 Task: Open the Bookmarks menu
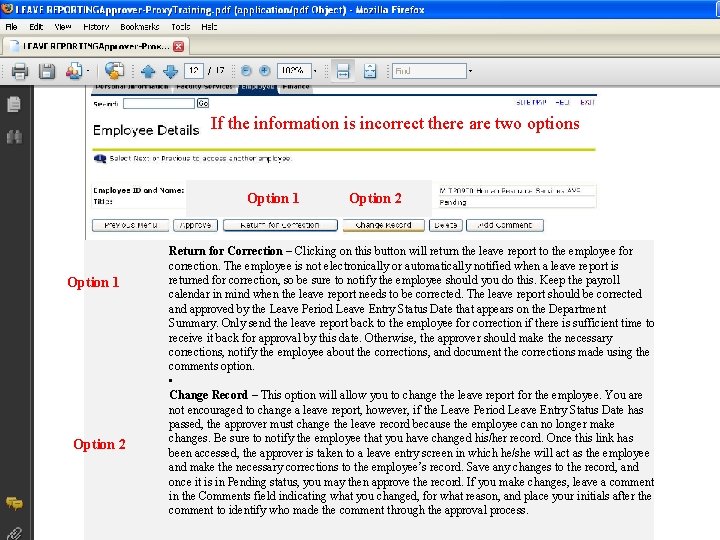[x=140, y=27]
